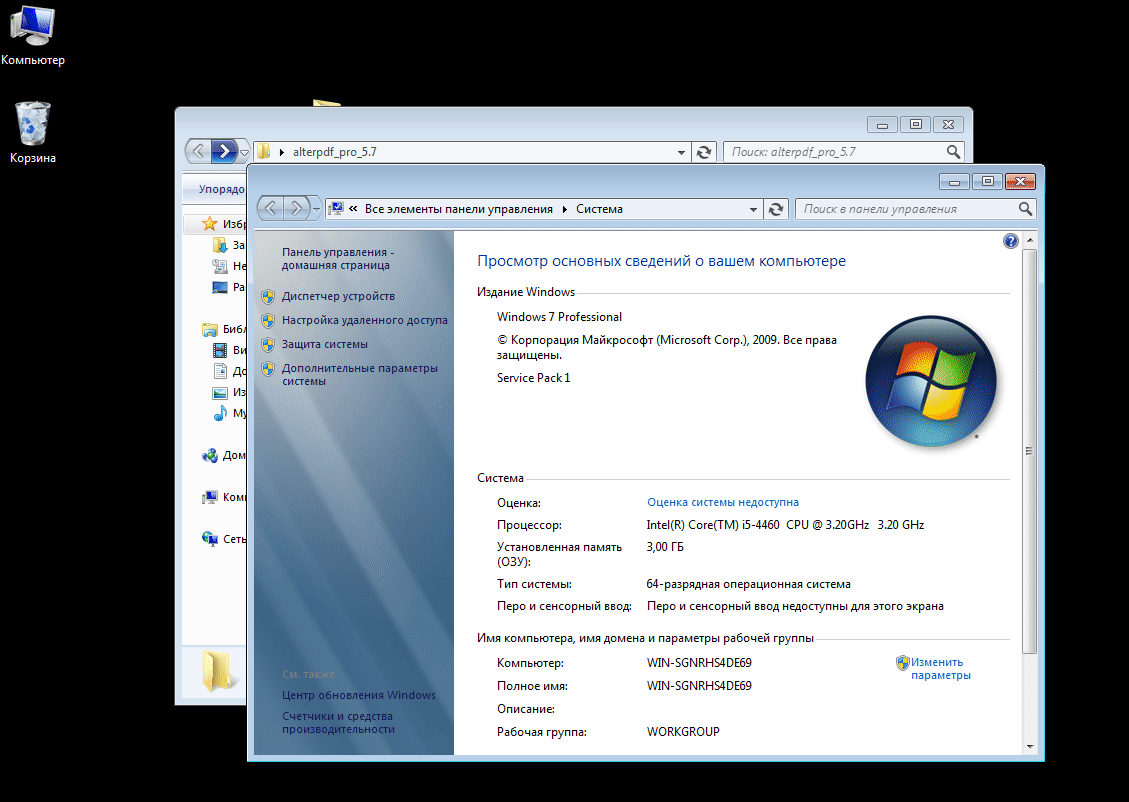Open Дополнительные параметры системы
This screenshot has height=802, width=1129.
click(x=359, y=374)
